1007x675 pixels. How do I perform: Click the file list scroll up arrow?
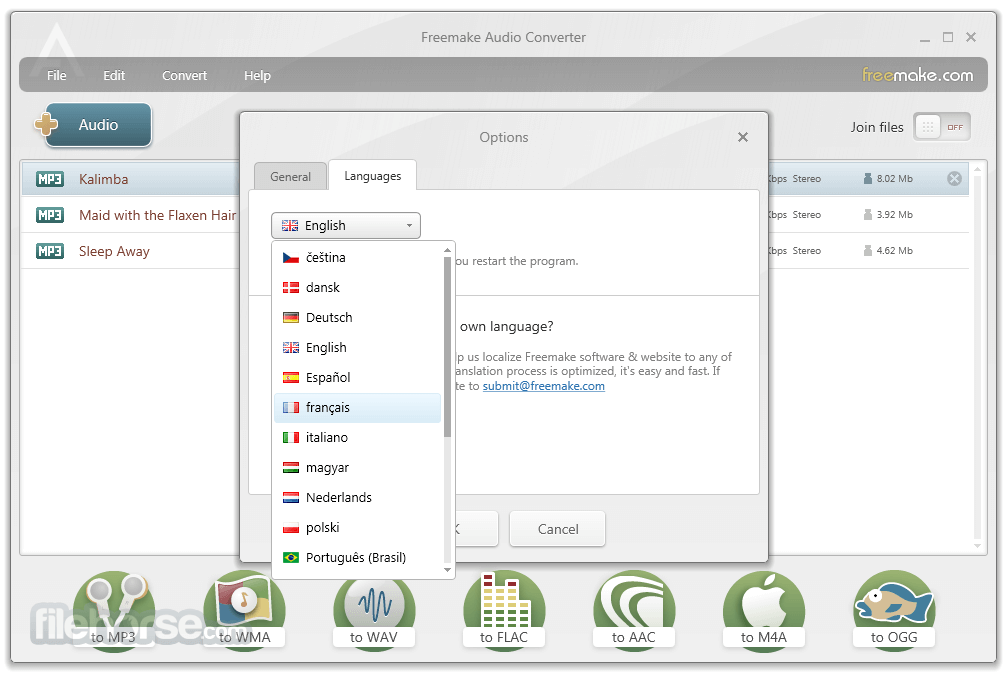coord(977,170)
